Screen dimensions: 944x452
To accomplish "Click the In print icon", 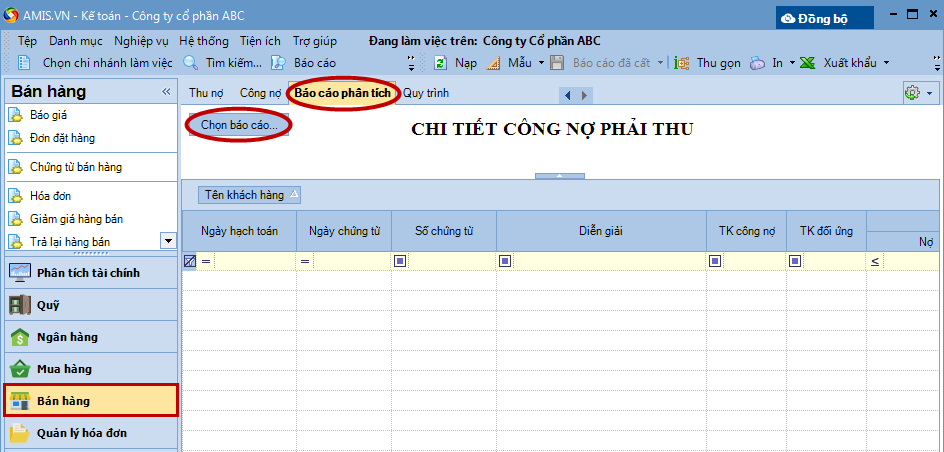I will pos(758,63).
